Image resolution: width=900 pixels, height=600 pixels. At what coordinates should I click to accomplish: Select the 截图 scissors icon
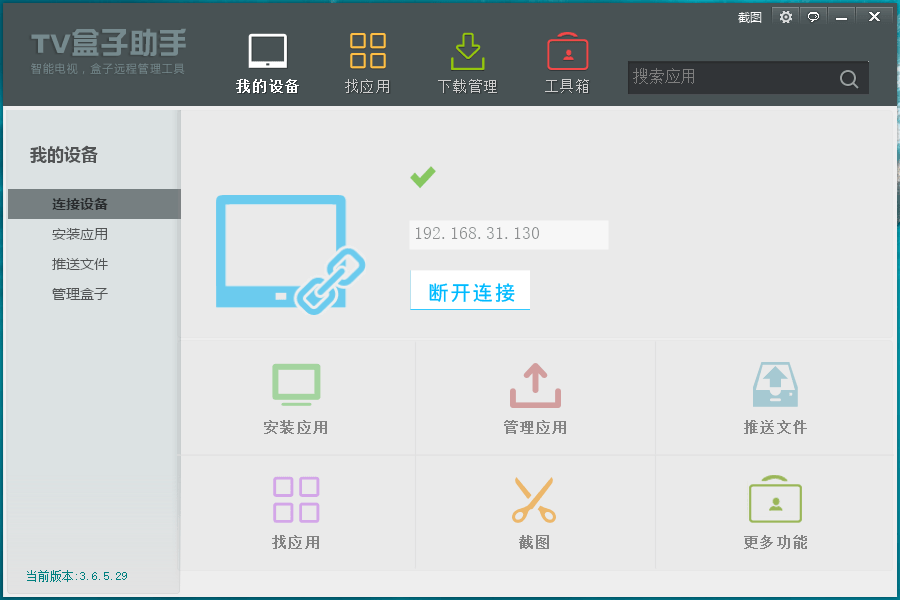(x=534, y=499)
